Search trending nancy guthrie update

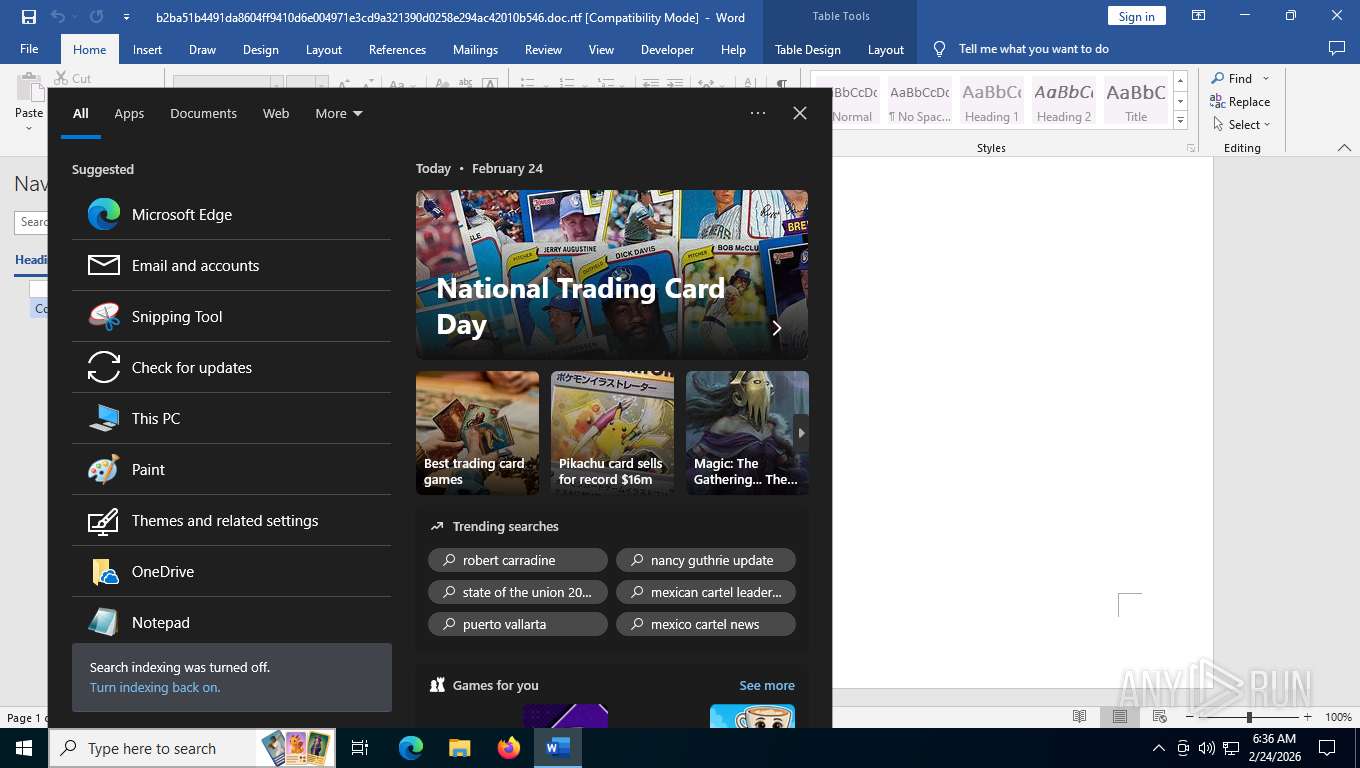pyautogui.click(x=706, y=560)
